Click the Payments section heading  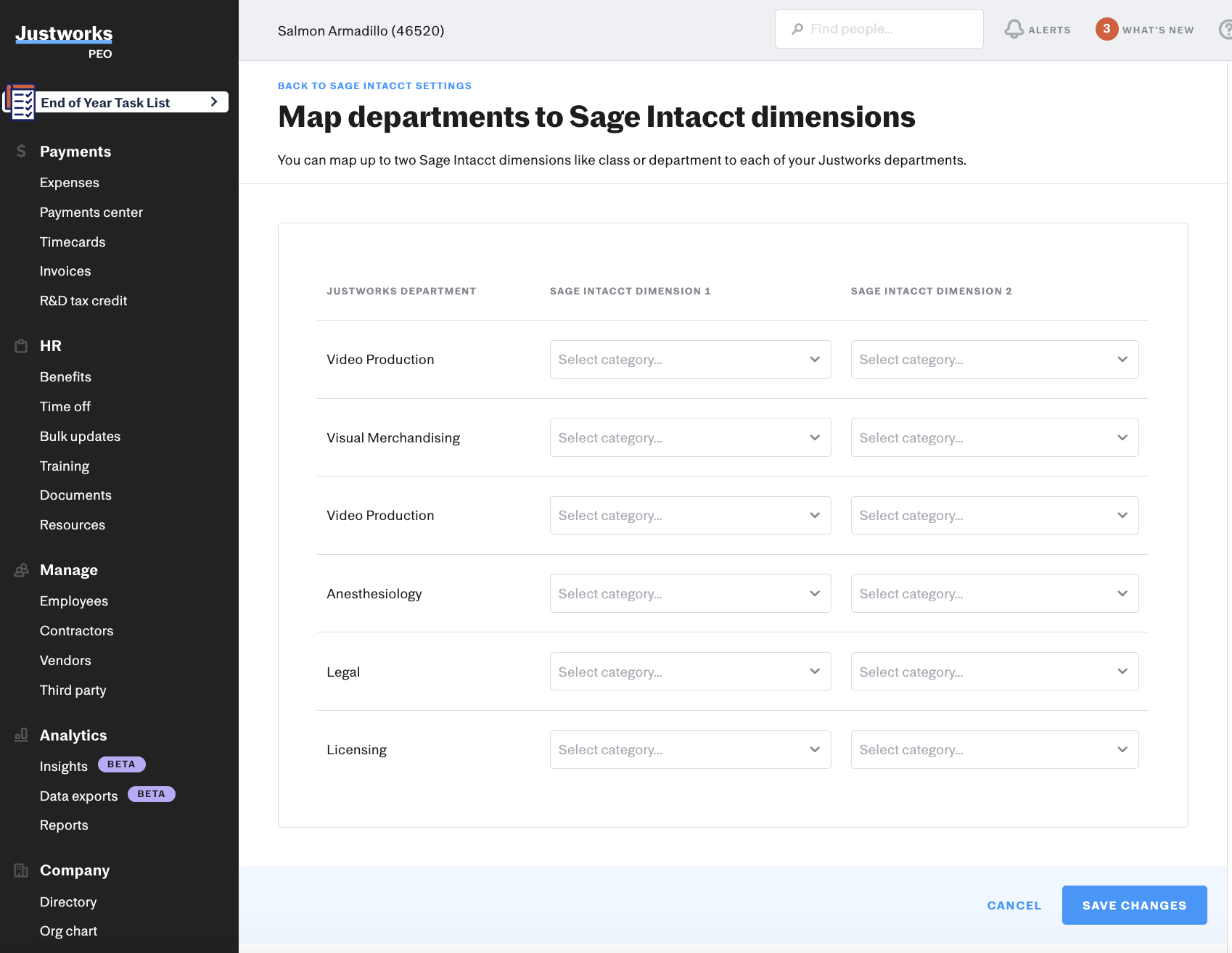point(75,152)
